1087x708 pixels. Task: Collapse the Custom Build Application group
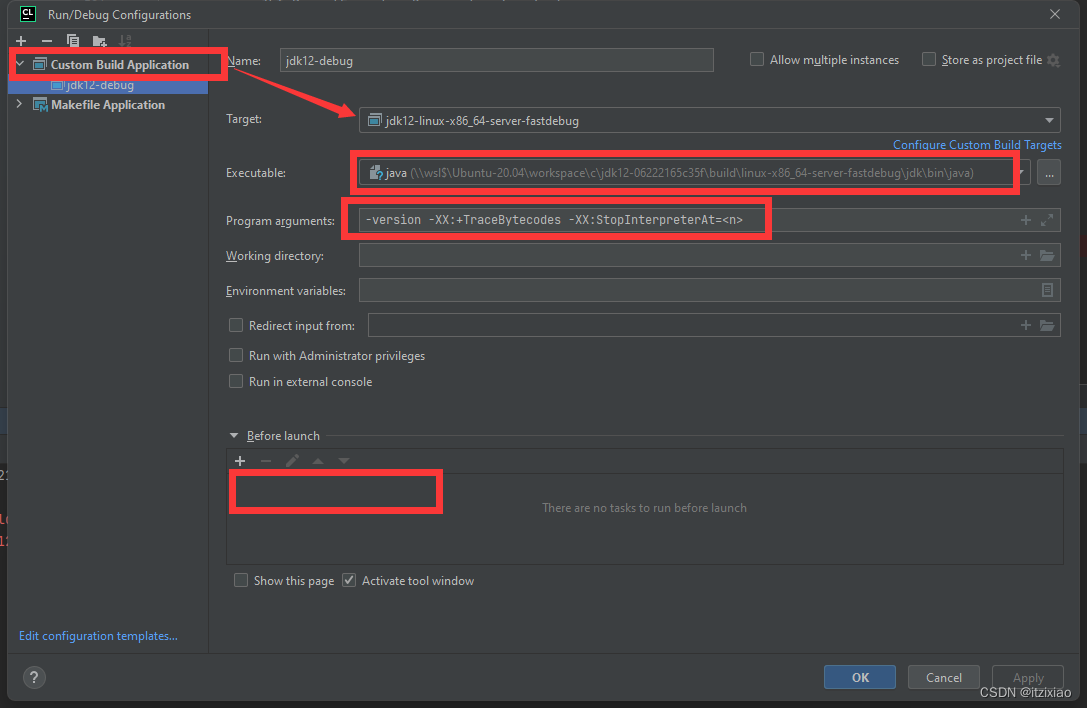[20, 64]
